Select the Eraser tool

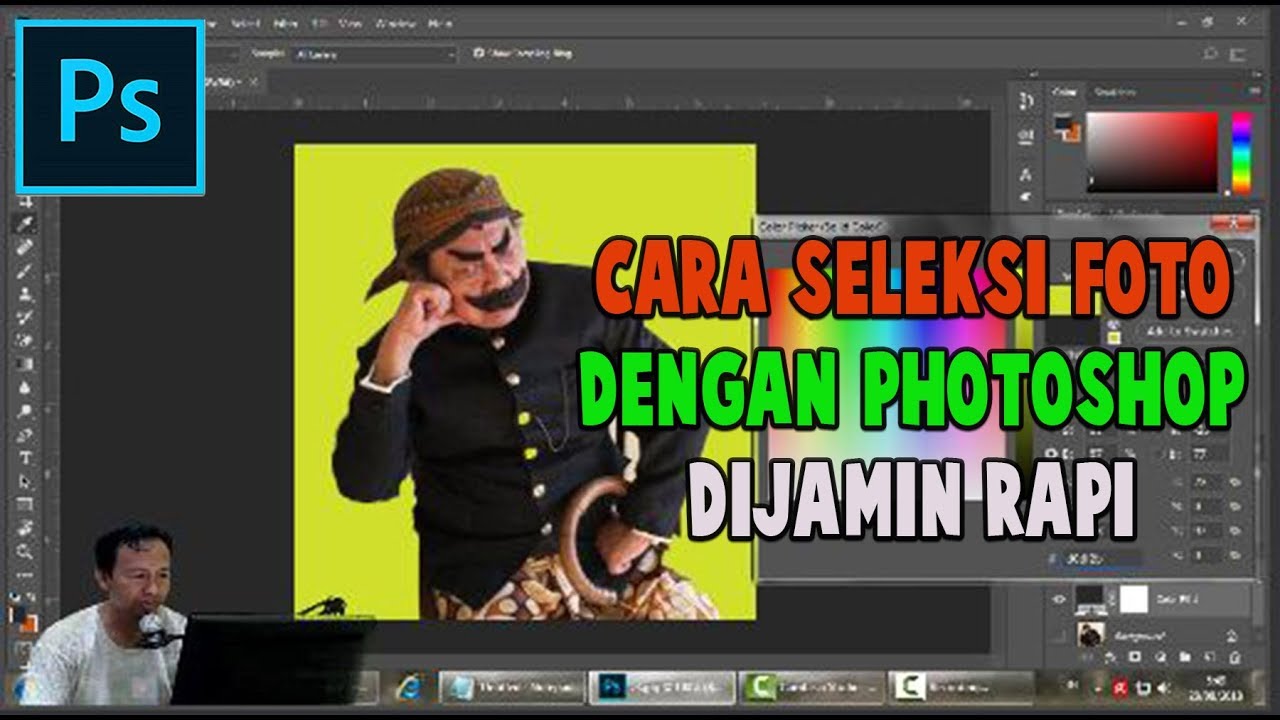point(26,341)
